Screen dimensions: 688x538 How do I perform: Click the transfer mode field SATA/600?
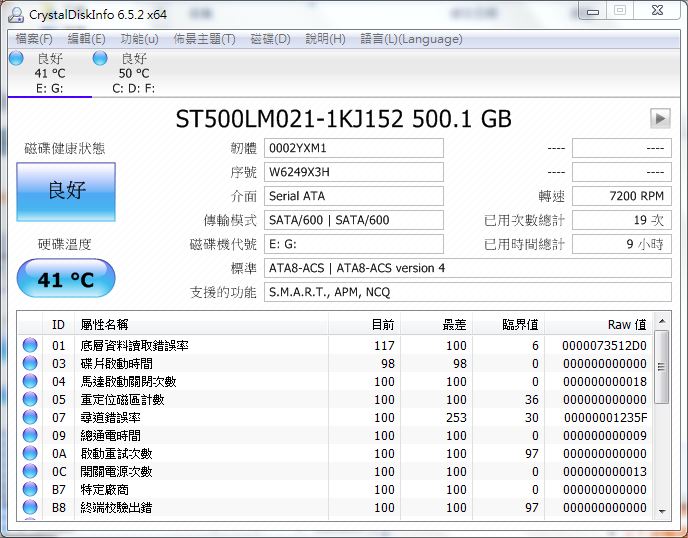point(354,220)
